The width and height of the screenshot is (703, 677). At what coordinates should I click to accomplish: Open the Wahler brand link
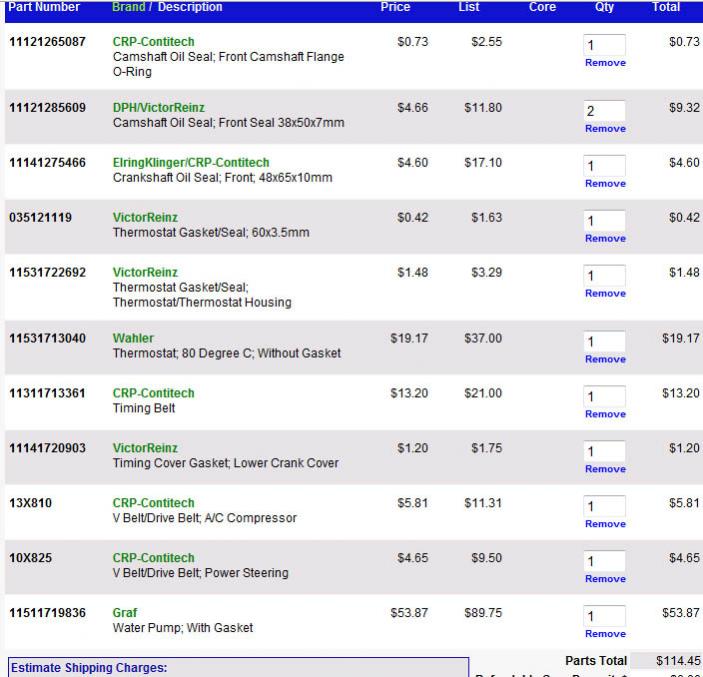(133, 338)
